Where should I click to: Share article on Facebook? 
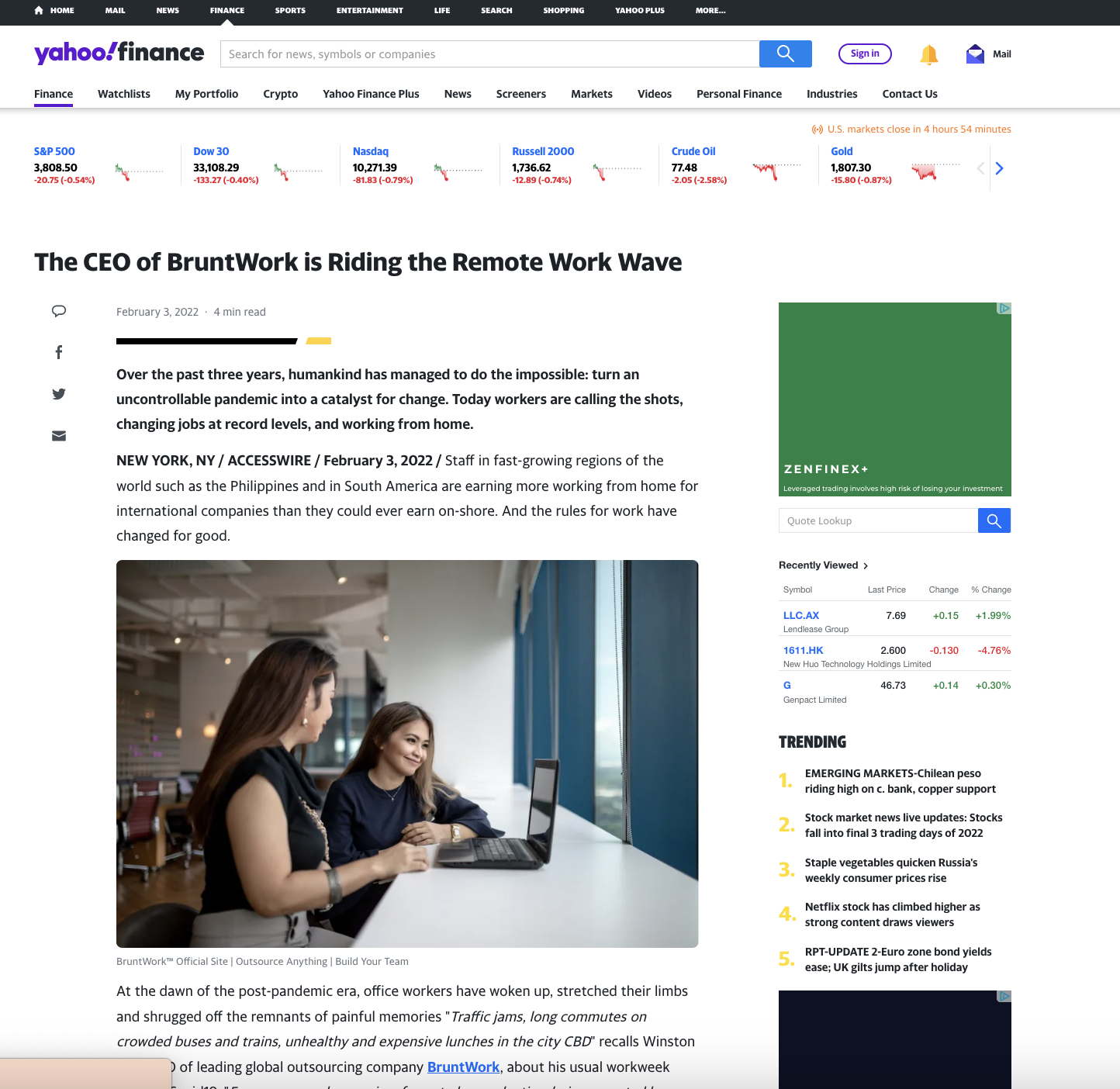pos(59,353)
